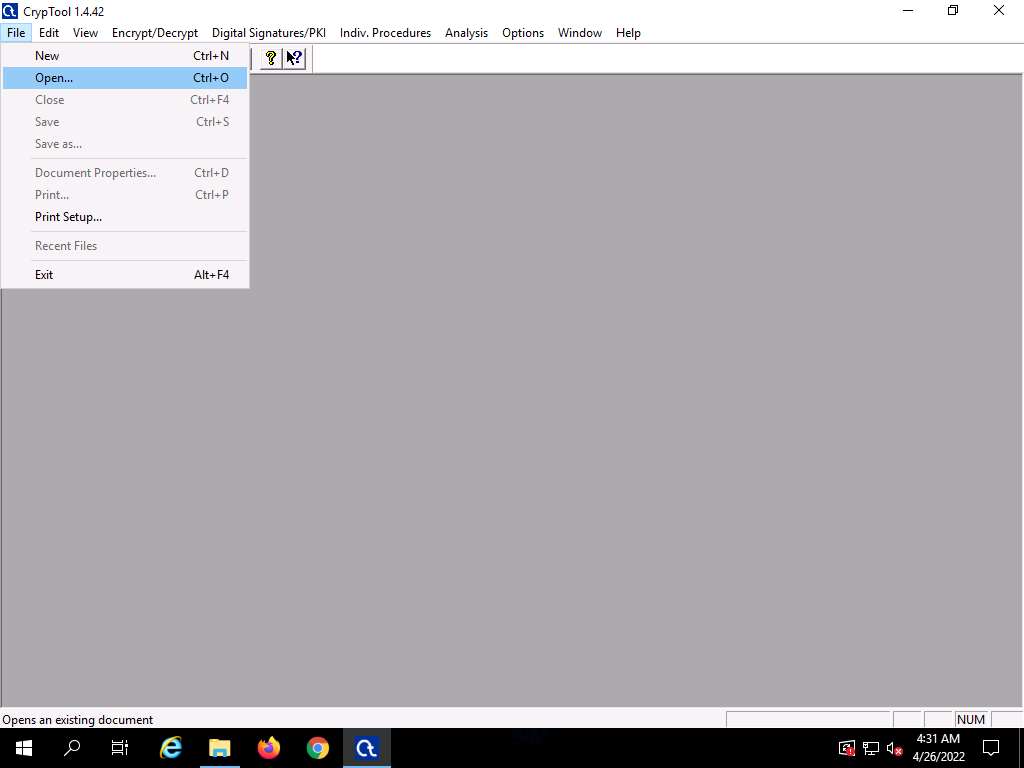
Task: Open Task View on the taskbar
Action: (120, 748)
